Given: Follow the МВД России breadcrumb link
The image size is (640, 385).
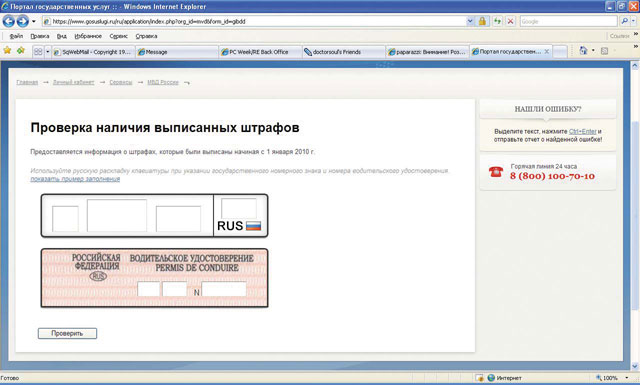Looking at the screenshot, I should click(x=163, y=82).
